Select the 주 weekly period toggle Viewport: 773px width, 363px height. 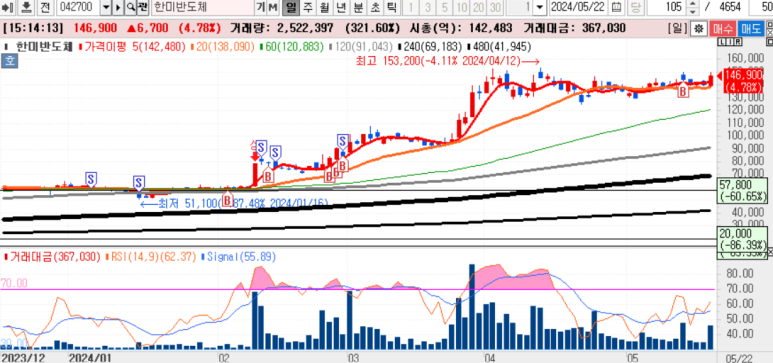pos(308,7)
